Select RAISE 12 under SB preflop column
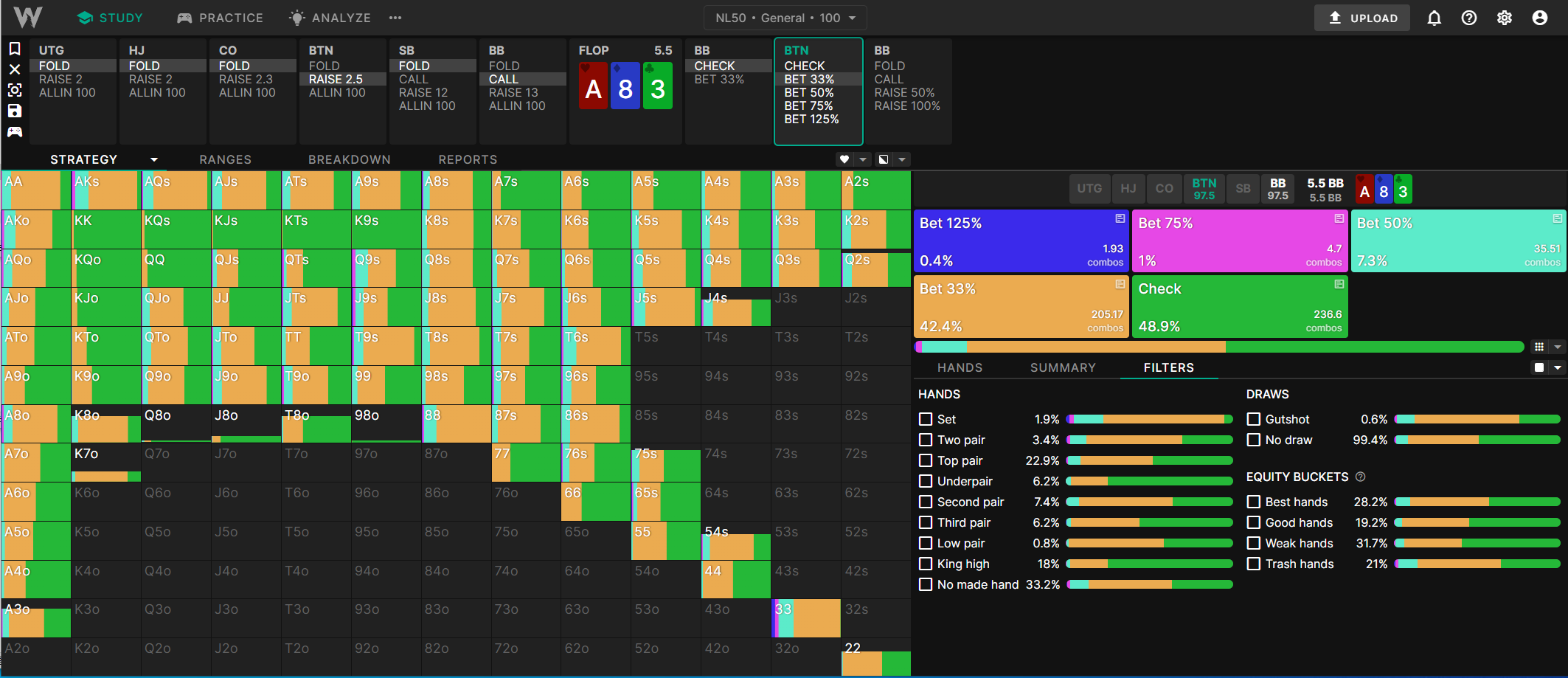The image size is (1568, 678). (x=423, y=92)
